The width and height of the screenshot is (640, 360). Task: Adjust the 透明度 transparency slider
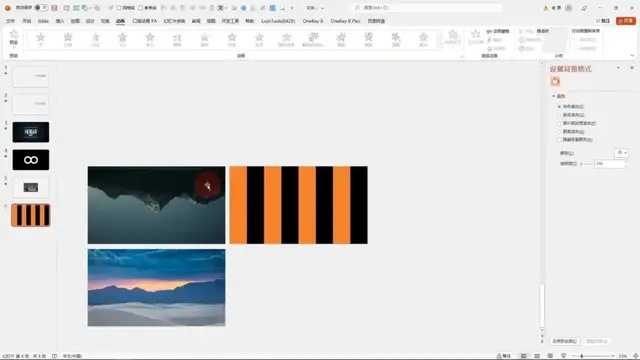[x=587, y=164]
